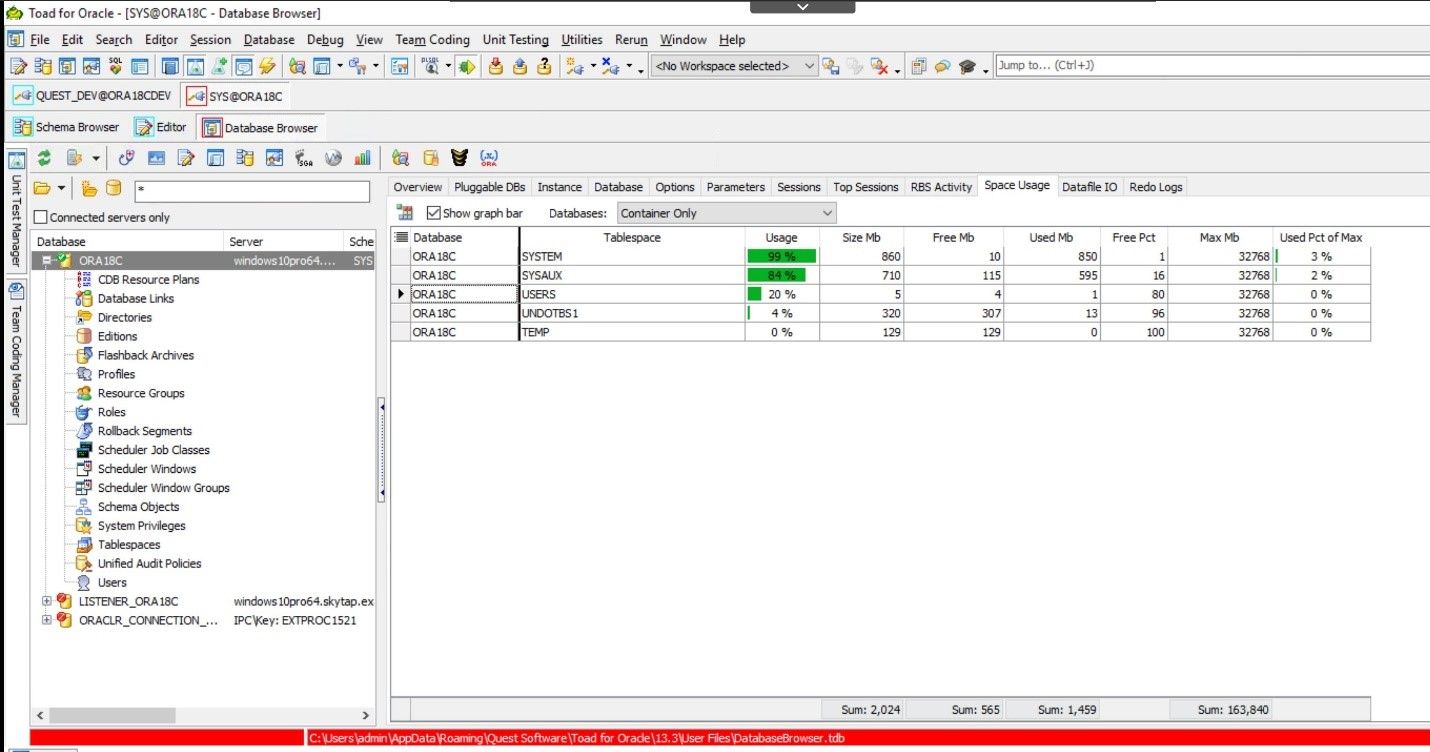Click the ORA error lookup icon
This screenshot has width=1430, height=752.
pyautogui.click(x=489, y=158)
